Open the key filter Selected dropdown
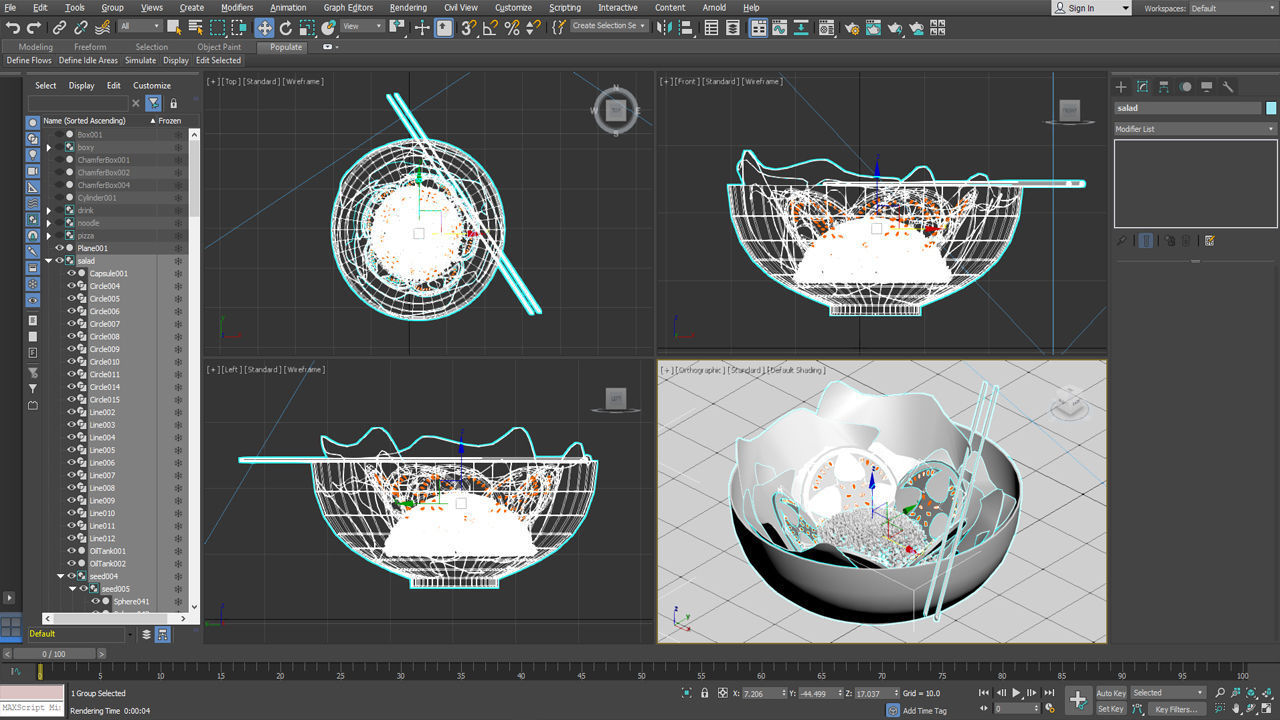This screenshot has width=1280, height=720. (1168, 693)
